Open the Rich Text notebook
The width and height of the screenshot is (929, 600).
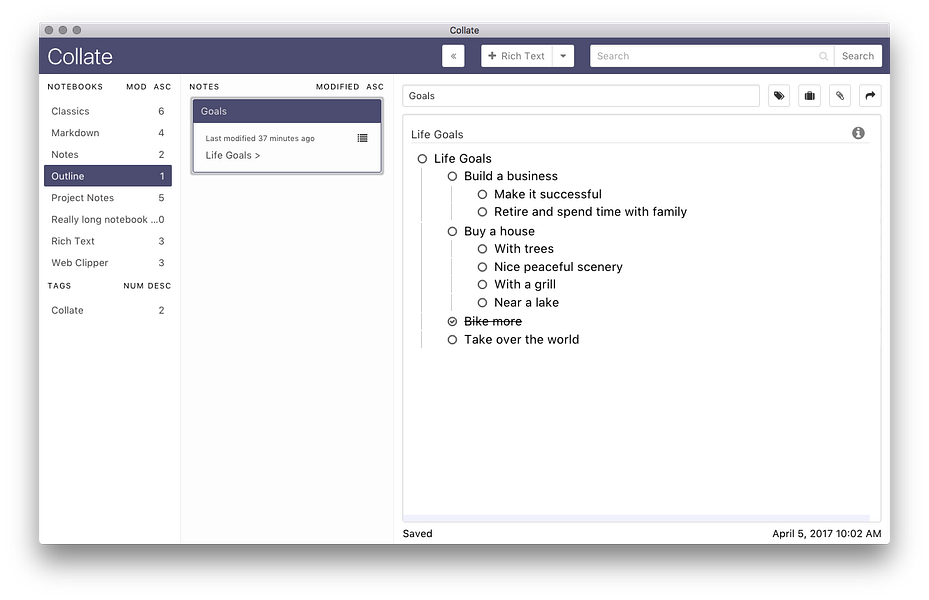(108, 241)
